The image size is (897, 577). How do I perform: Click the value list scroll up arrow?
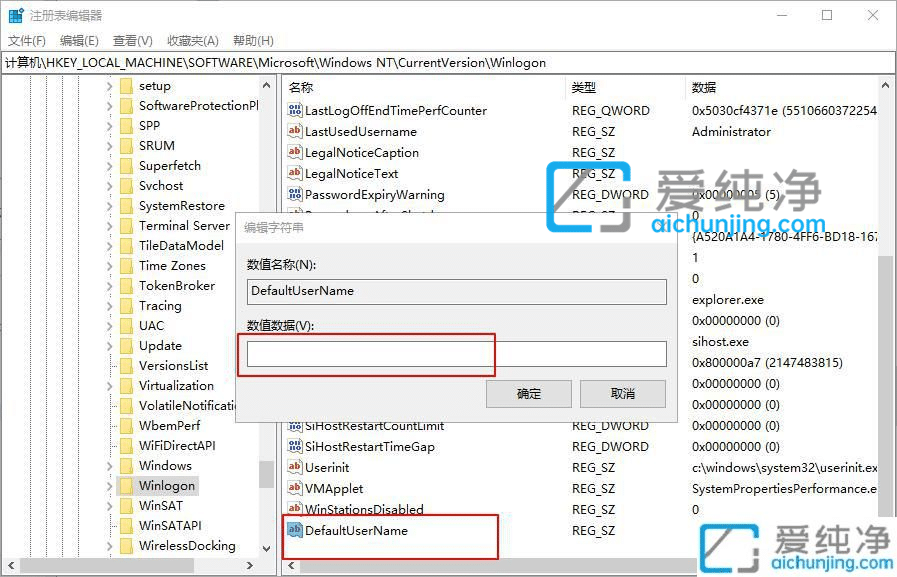(x=886, y=85)
